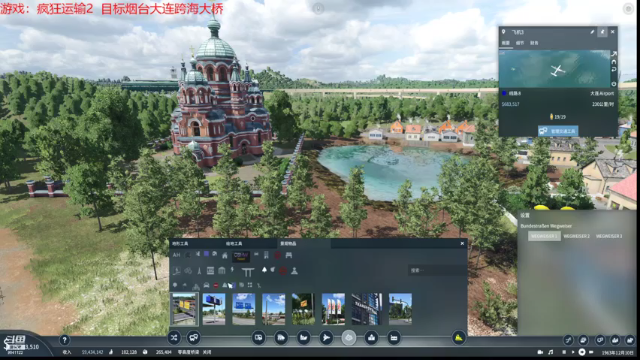The width and height of the screenshot is (640, 360).
Task: Open the rail construction menu icon
Action: (x=281, y=338)
